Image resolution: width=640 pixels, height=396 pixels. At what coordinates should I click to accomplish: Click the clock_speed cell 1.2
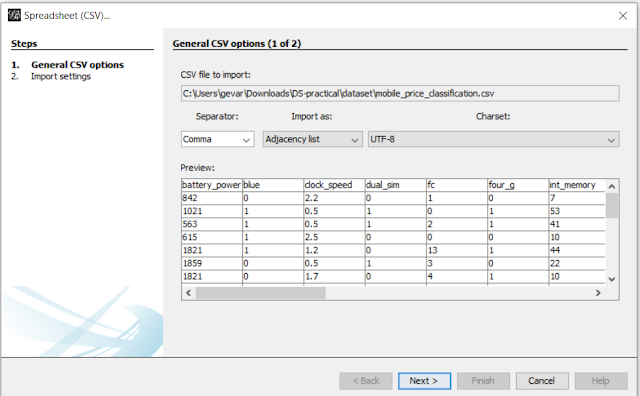pos(334,250)
